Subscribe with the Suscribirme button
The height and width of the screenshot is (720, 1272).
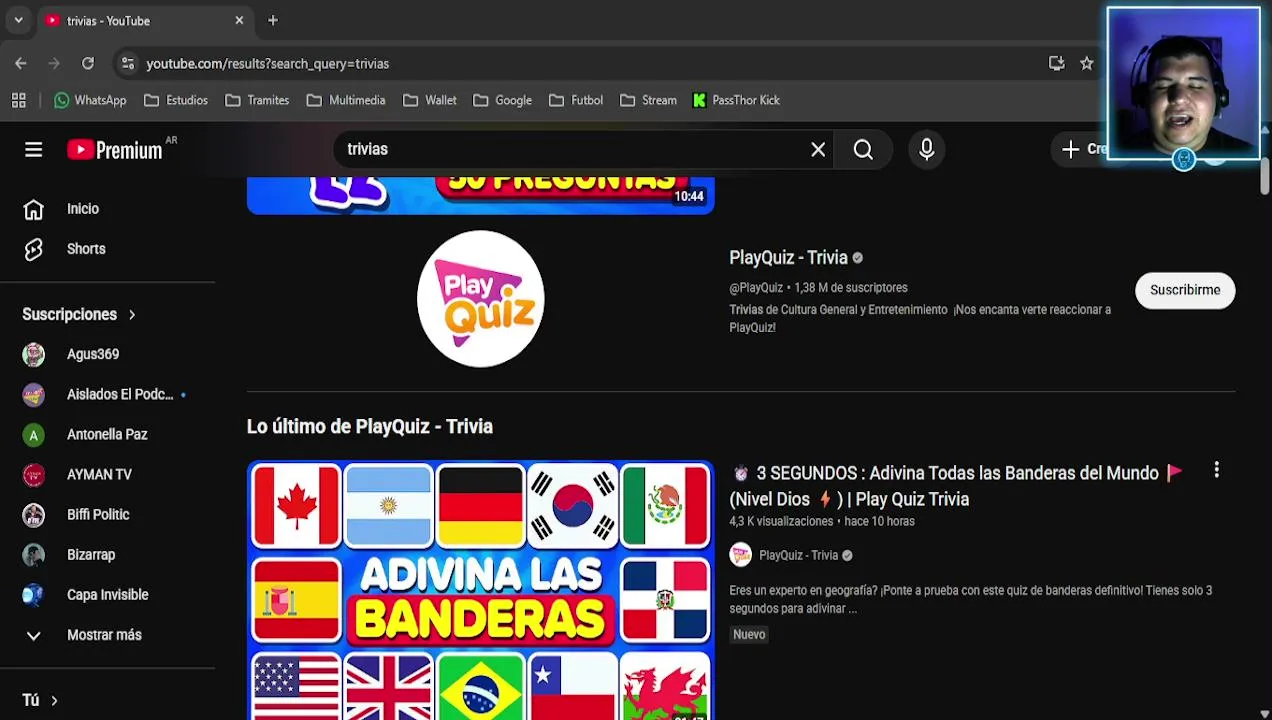click(1185, 290)
